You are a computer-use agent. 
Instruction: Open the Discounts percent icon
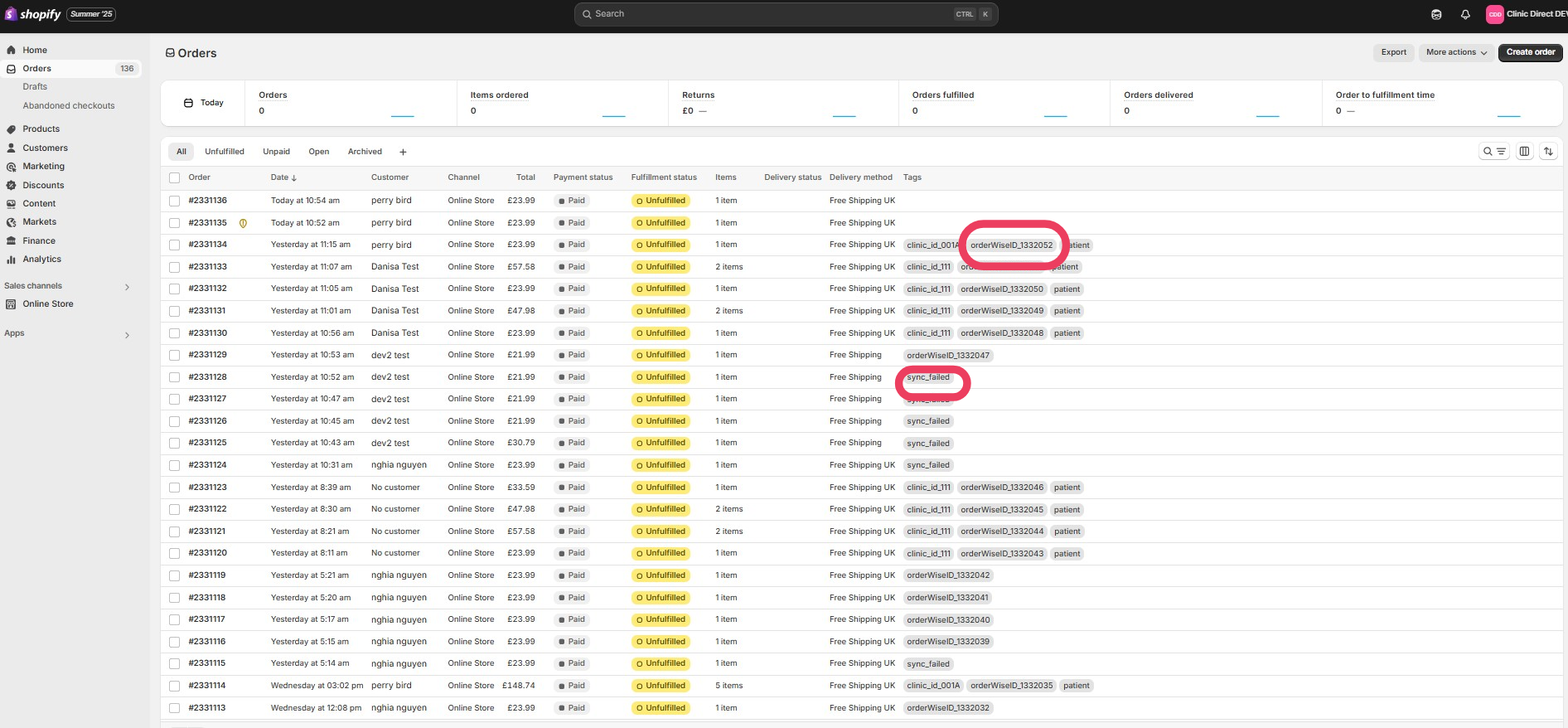click(11, 185)
